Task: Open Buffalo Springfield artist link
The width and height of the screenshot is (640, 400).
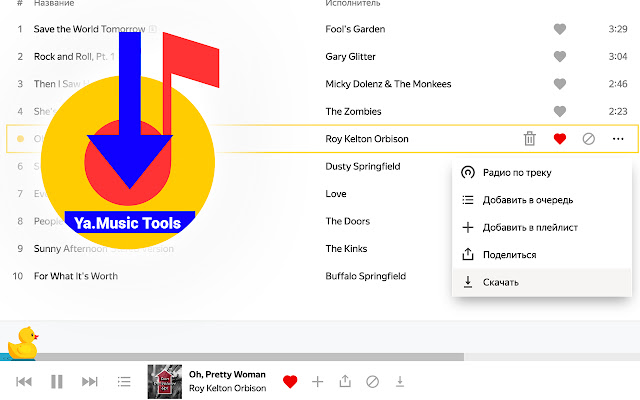Action: (365, 276)
